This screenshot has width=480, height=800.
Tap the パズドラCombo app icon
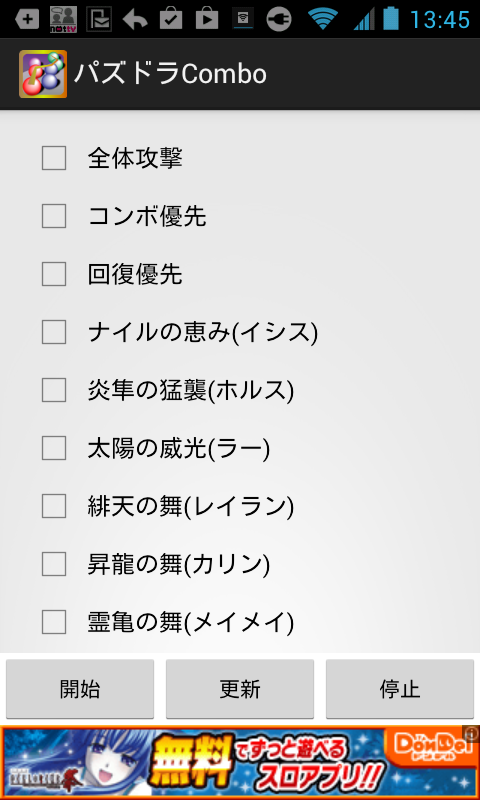pyautogui.click(x=43, y=74)
